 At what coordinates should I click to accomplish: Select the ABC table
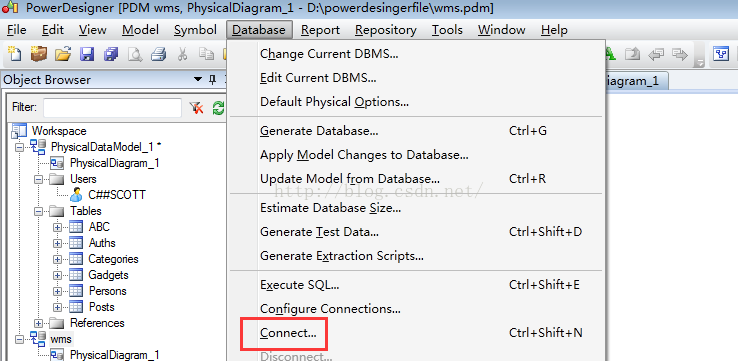pyautogui.click(x=99, y=227)
